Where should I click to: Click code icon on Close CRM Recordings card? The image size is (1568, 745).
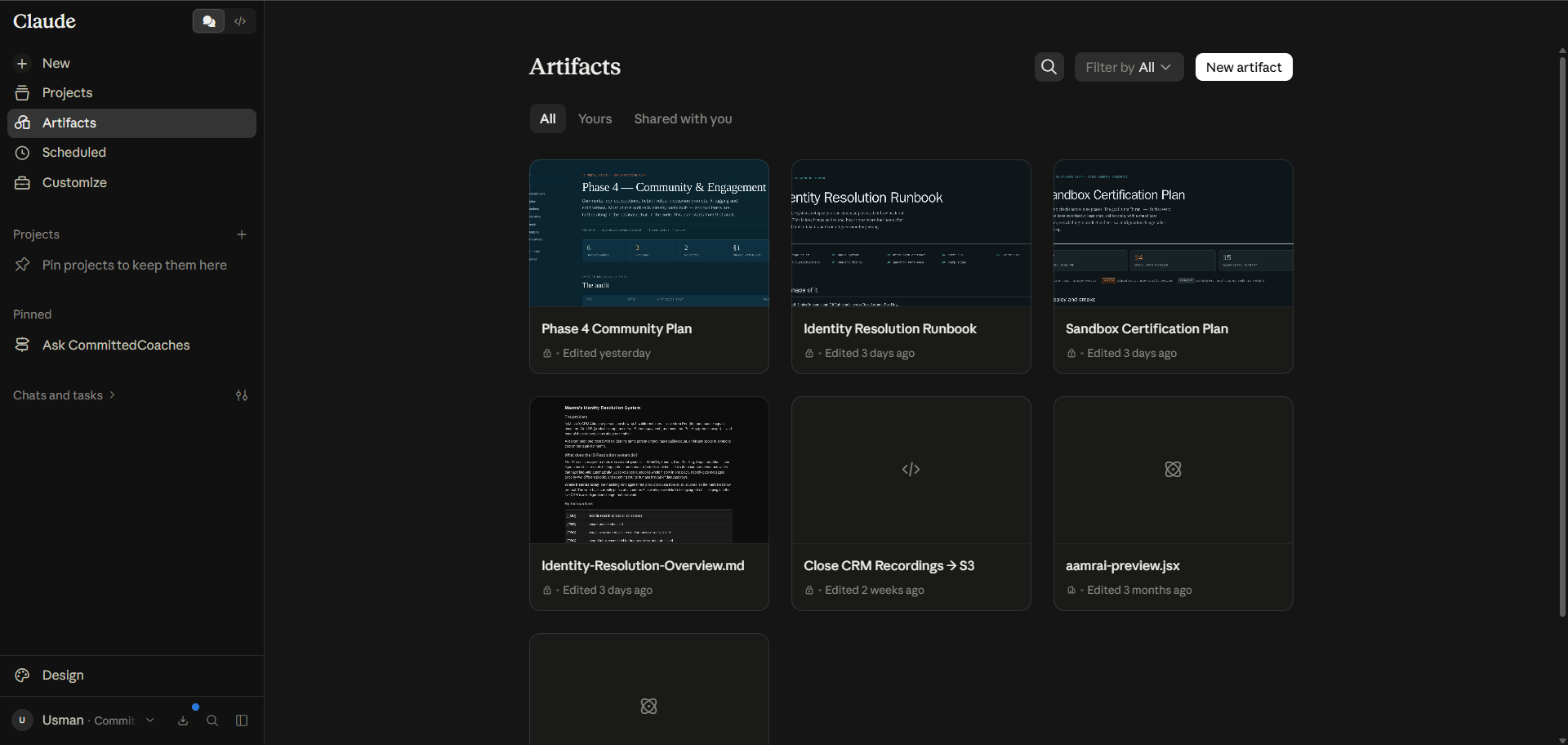pos(911,469)
